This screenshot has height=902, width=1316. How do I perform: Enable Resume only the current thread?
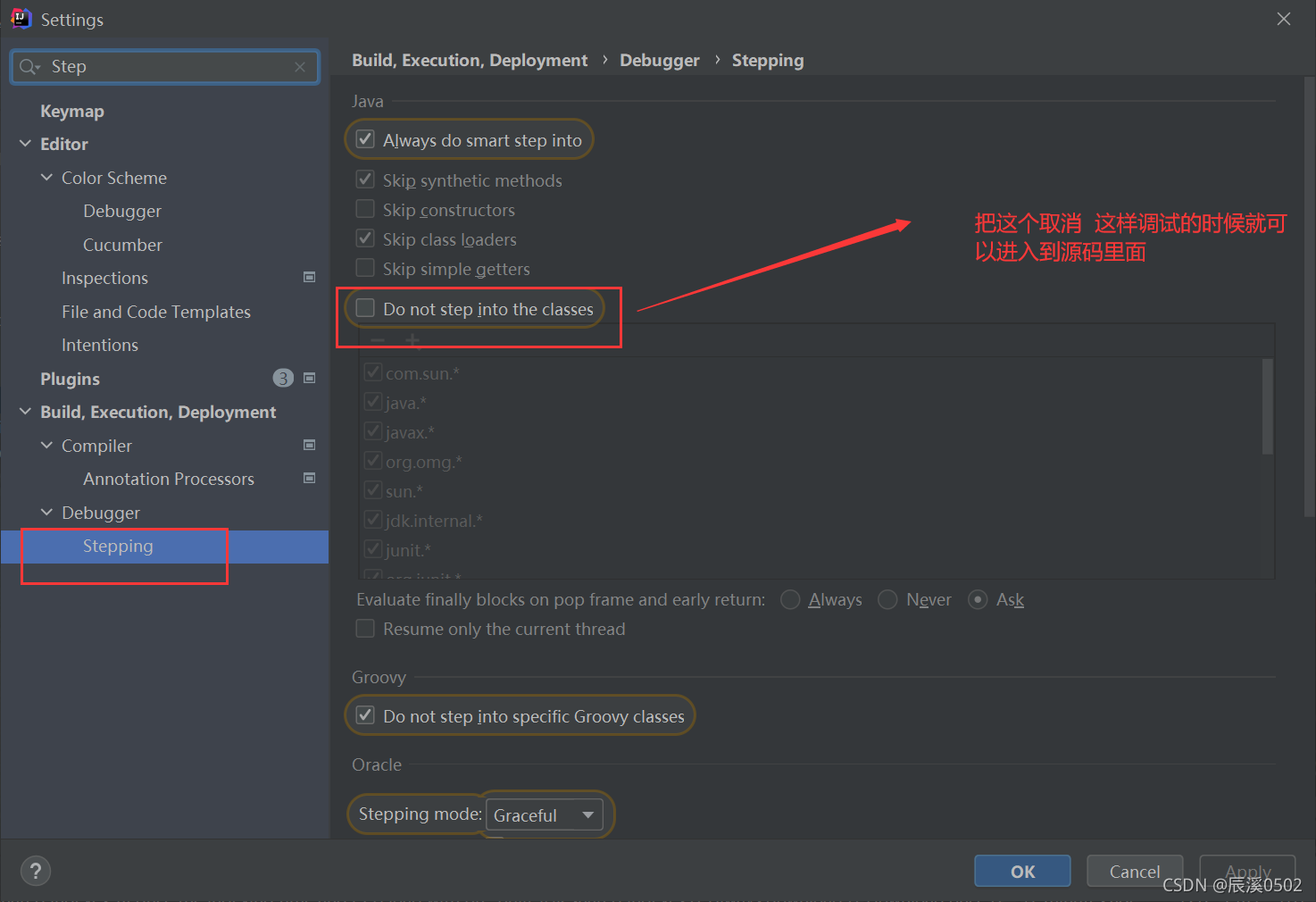coord(365,629)
